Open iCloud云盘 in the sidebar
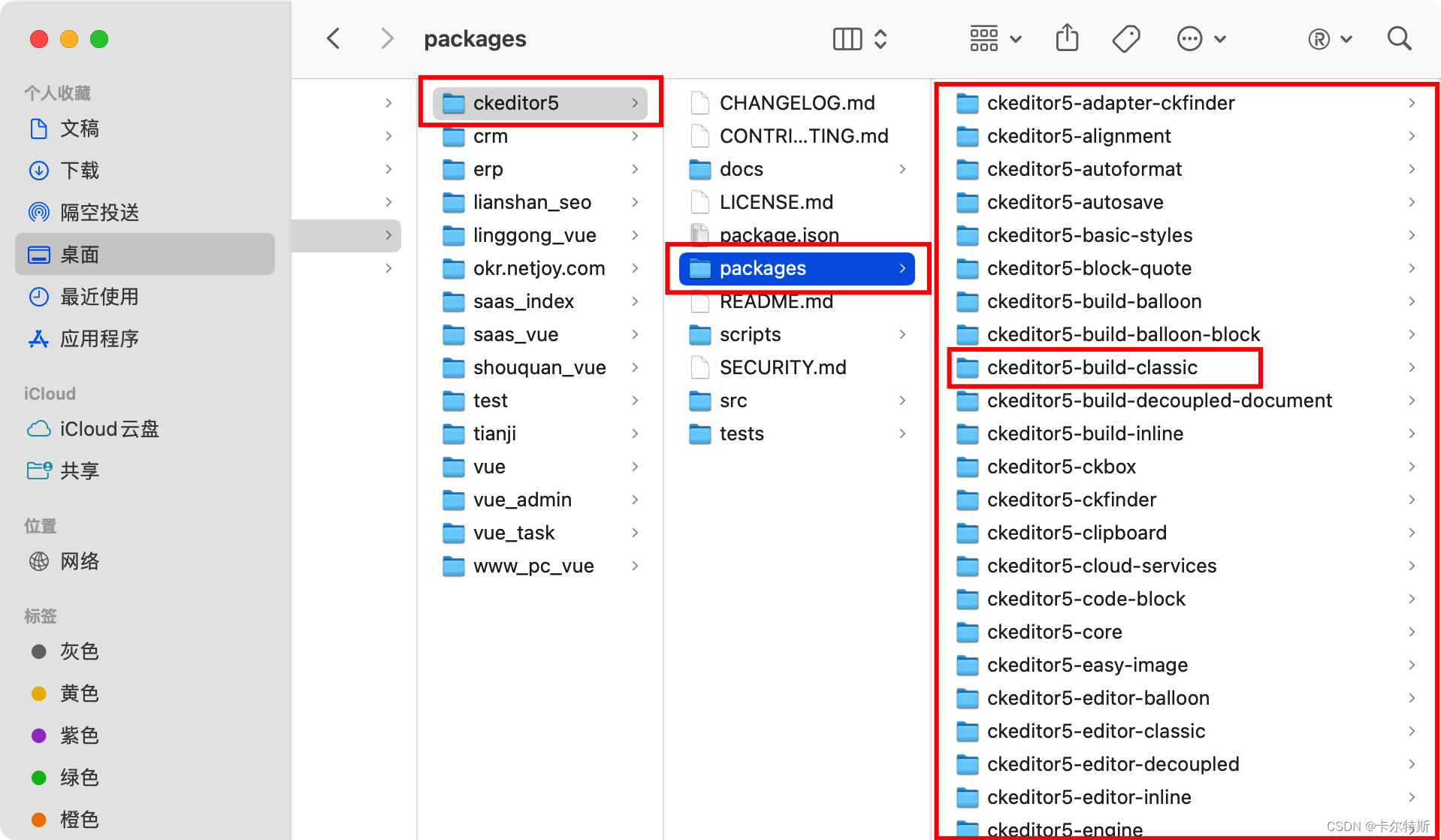 point(145,429)
